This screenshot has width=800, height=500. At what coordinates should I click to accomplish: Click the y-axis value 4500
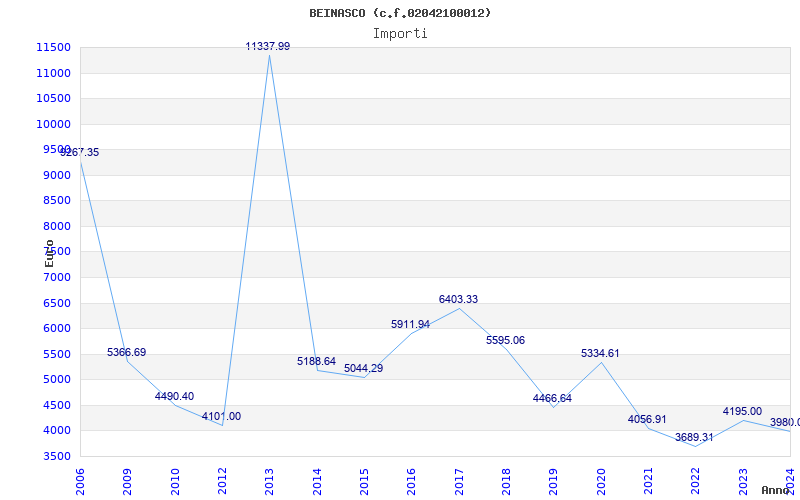point(56,405)
